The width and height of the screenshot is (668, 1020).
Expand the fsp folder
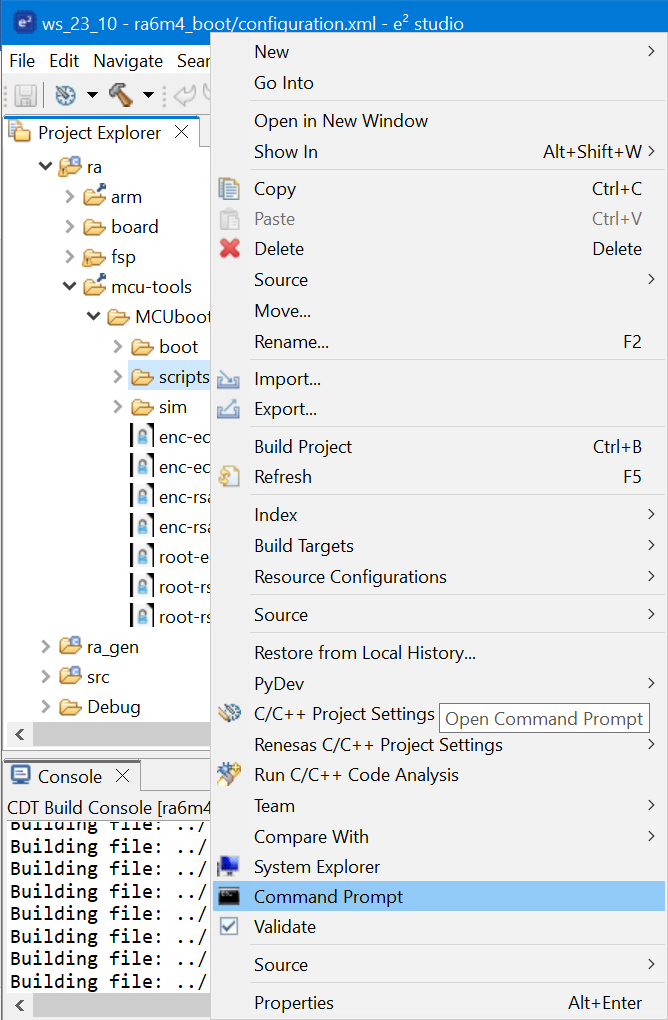coord(70,256)
